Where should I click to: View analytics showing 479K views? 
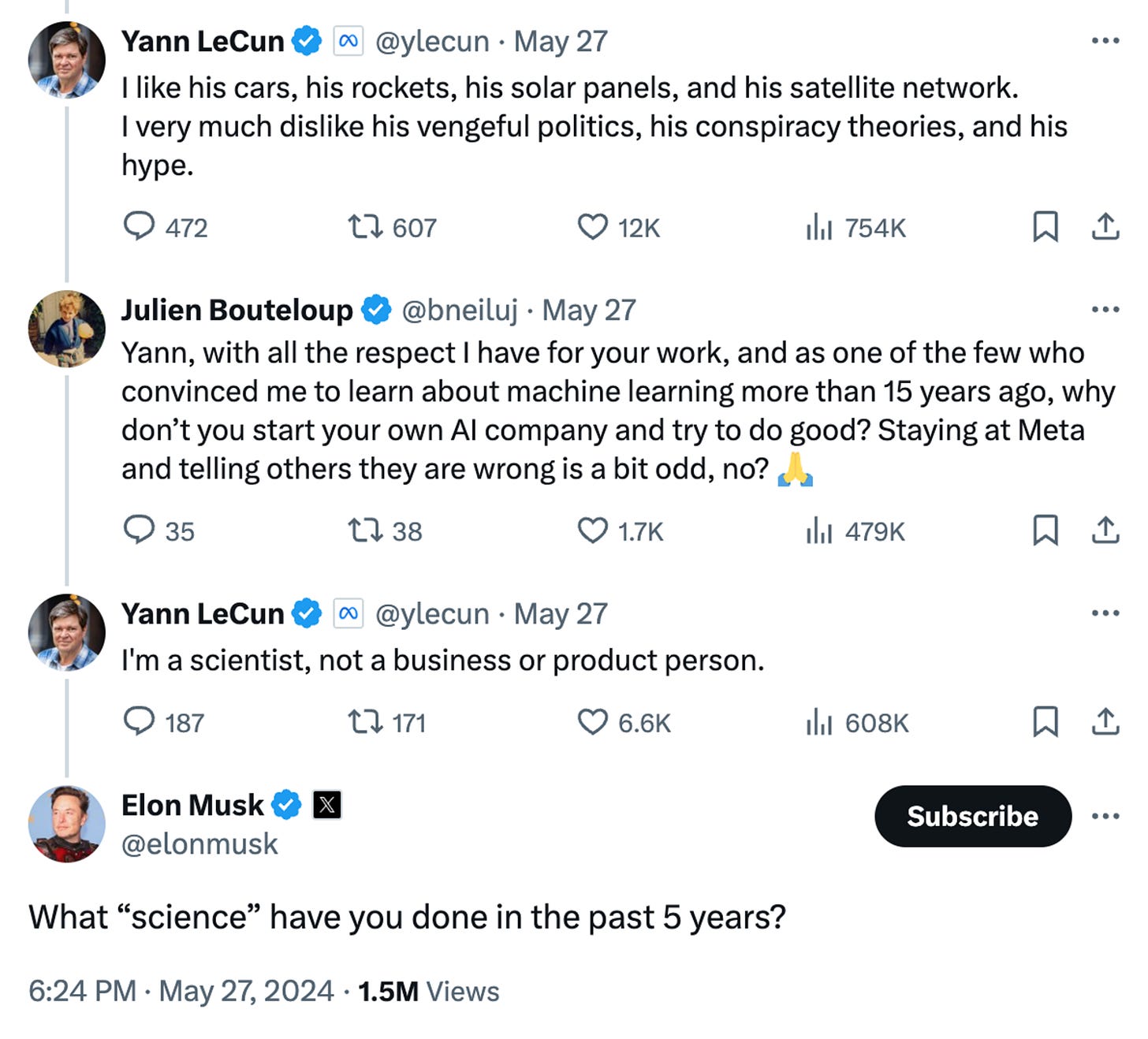(855, 531)
